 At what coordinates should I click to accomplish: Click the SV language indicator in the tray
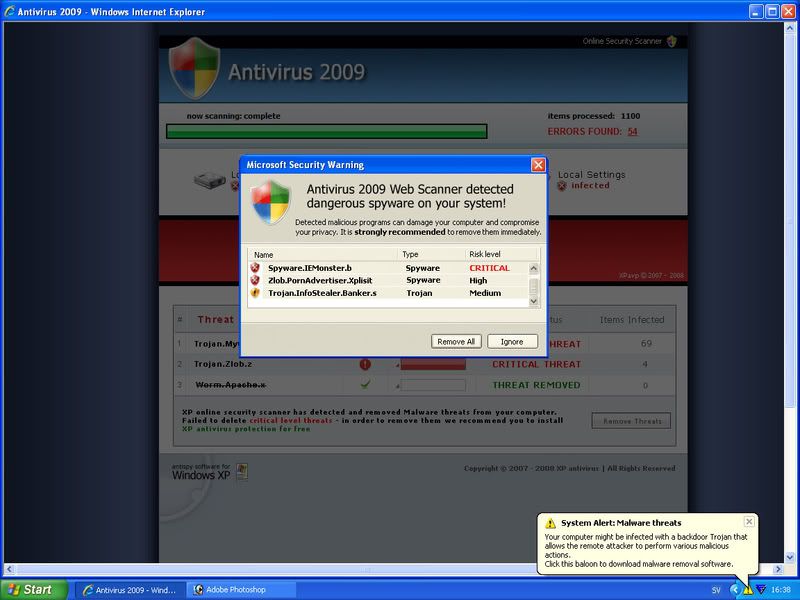click(x=716, y=590)
